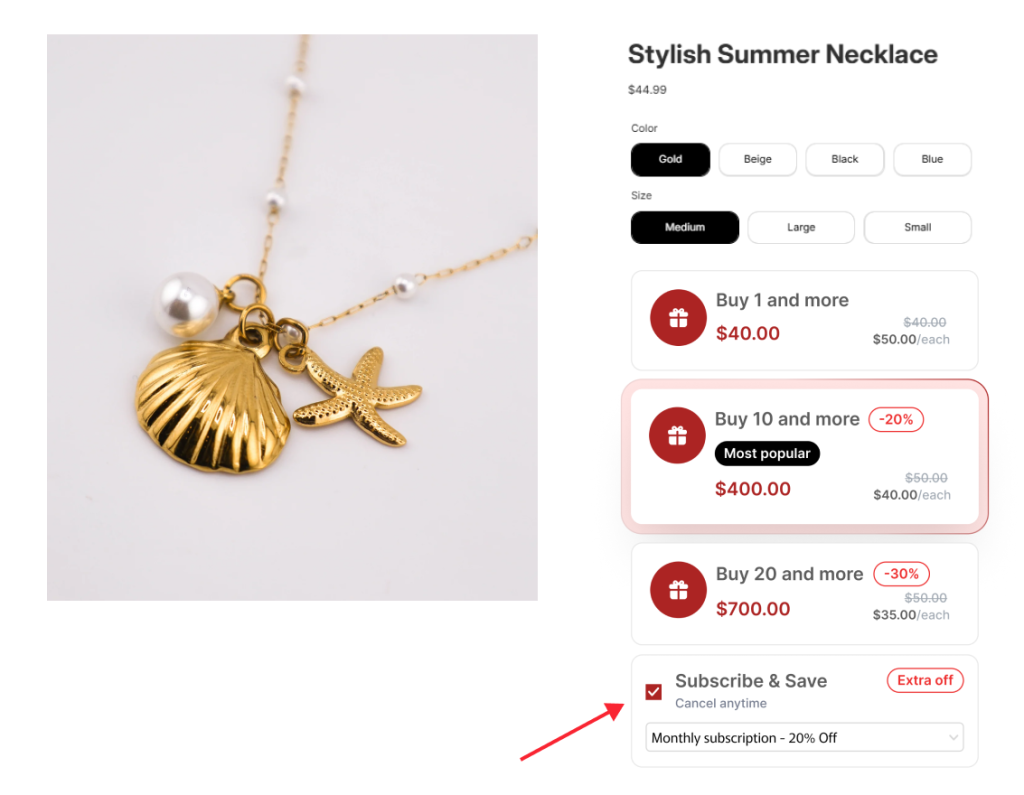
Task: Click the Extra off badge
Action: [925, 681]
